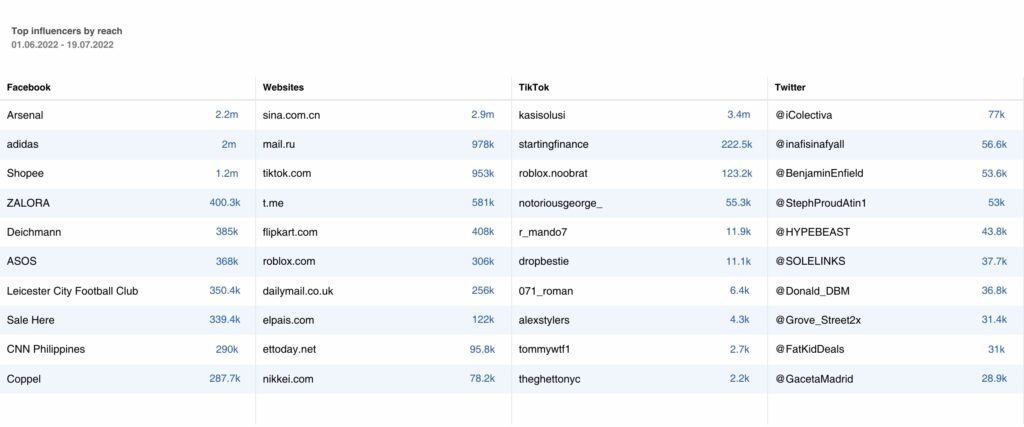Screen dimensions: 1024x427
Task: Click the Websites column header
Action: point(283,87)
